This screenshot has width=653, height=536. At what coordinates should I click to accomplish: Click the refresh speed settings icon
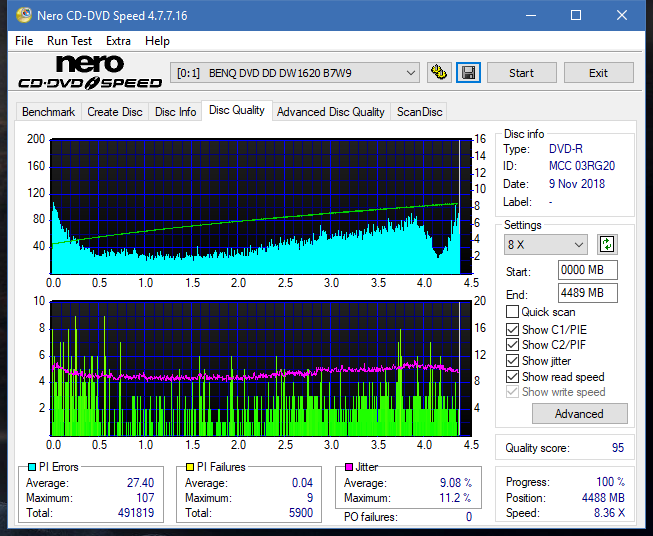pyautogui.click(x=607, y=244)
